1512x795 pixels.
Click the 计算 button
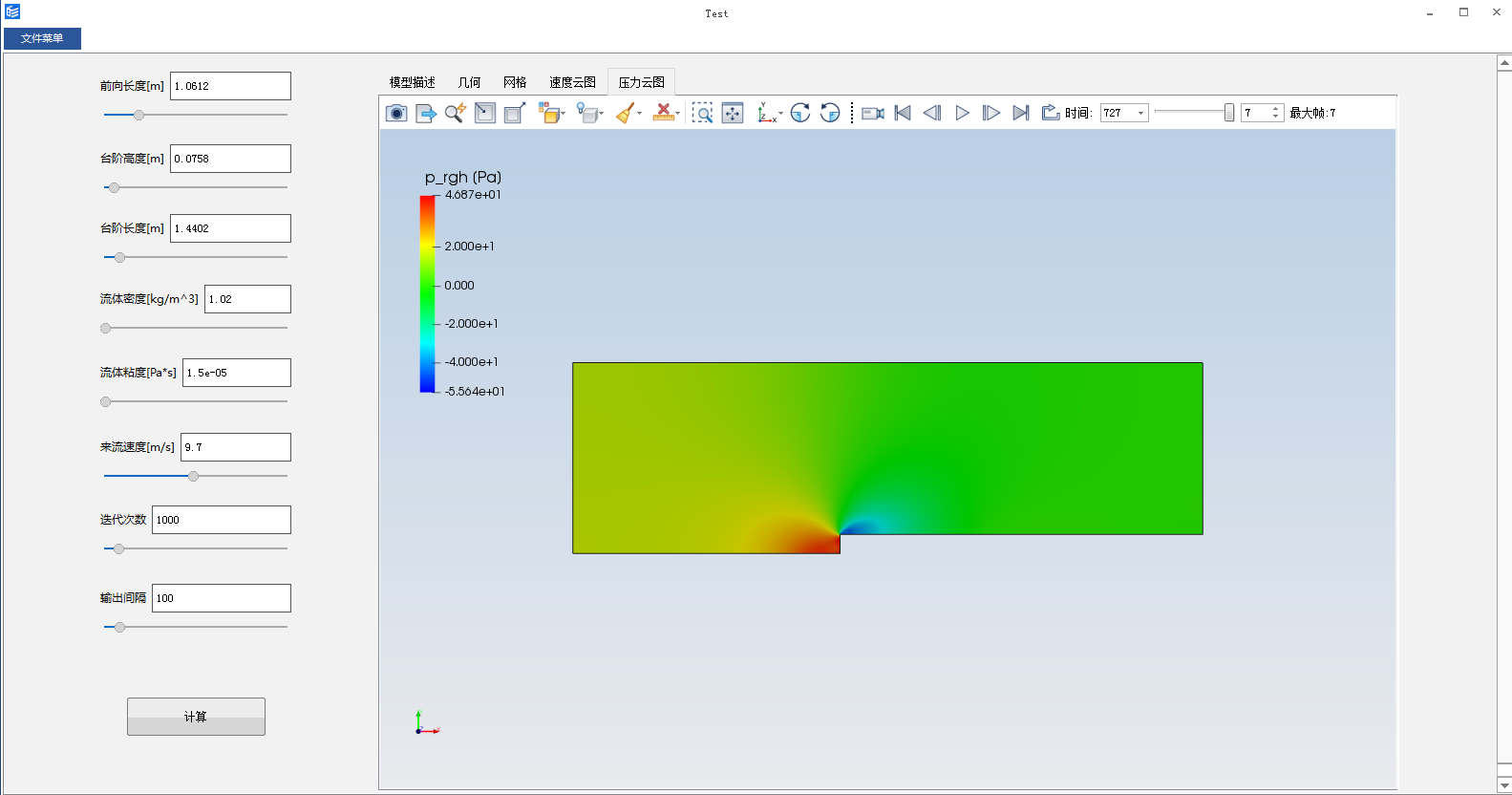point(196,717)
